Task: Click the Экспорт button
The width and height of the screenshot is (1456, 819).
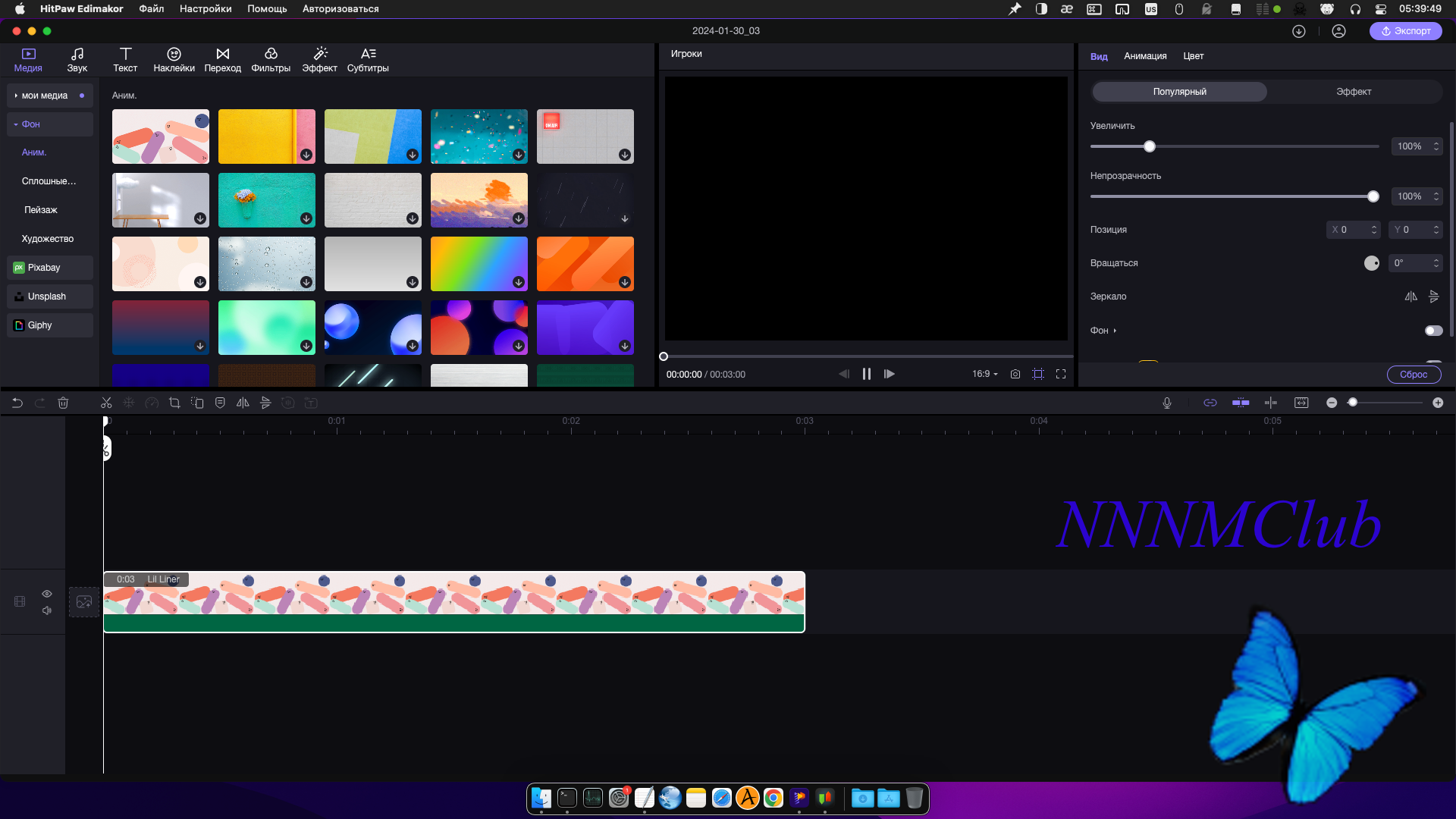Action: (1405, 31)
